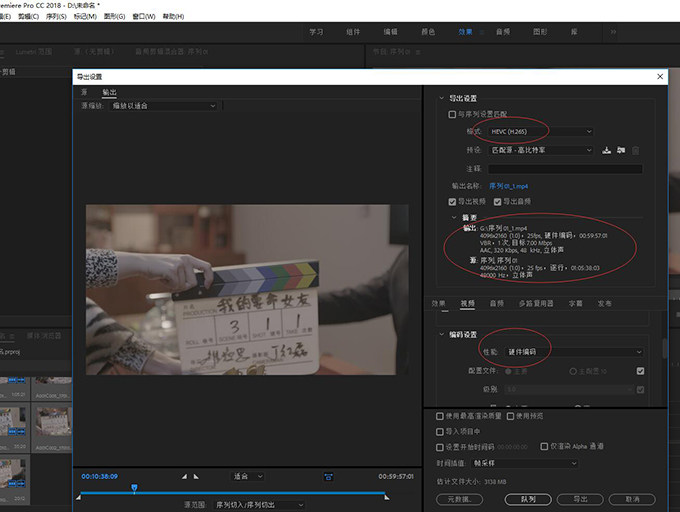Switch to 颜色 workspace
680x512 pixels.
pos(428,32)
